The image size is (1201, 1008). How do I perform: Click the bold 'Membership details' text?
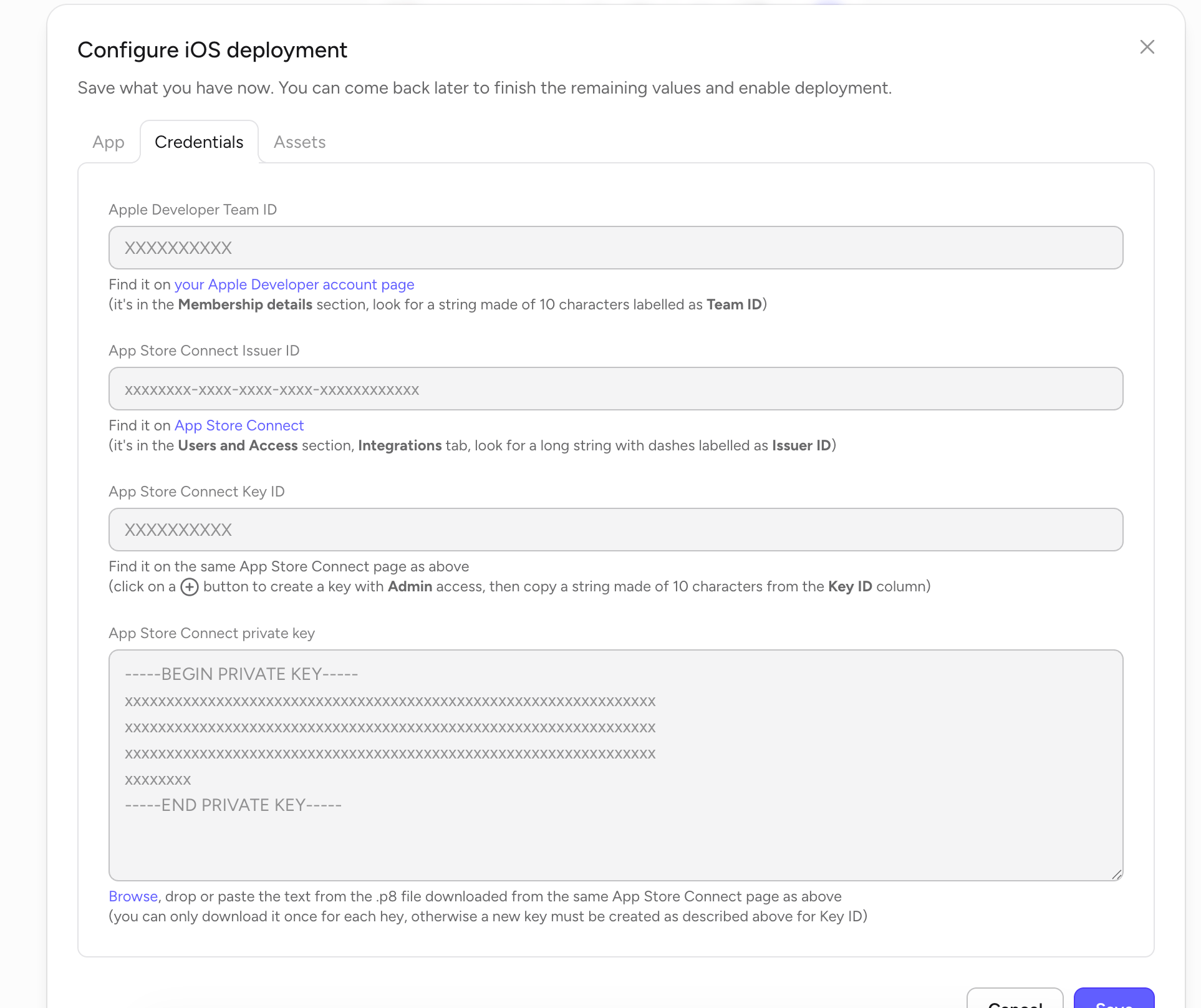coord(245,304)
